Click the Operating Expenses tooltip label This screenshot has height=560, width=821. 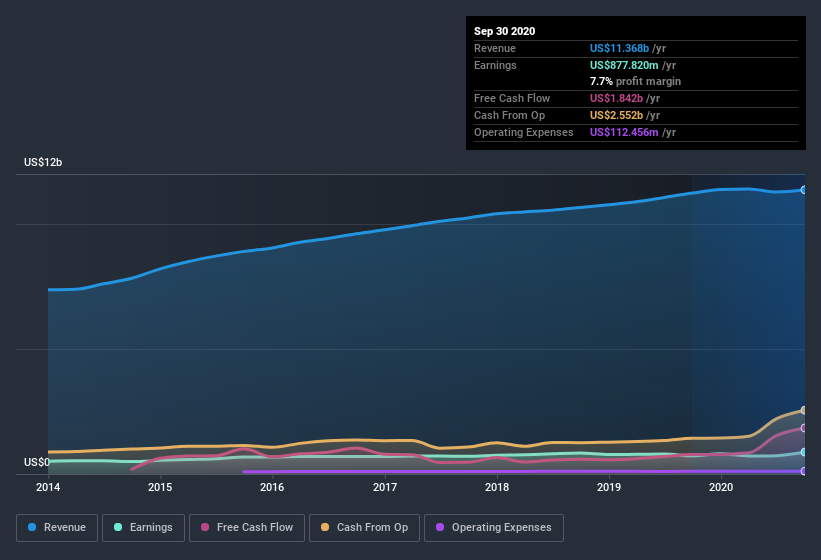tap(523, 132)
